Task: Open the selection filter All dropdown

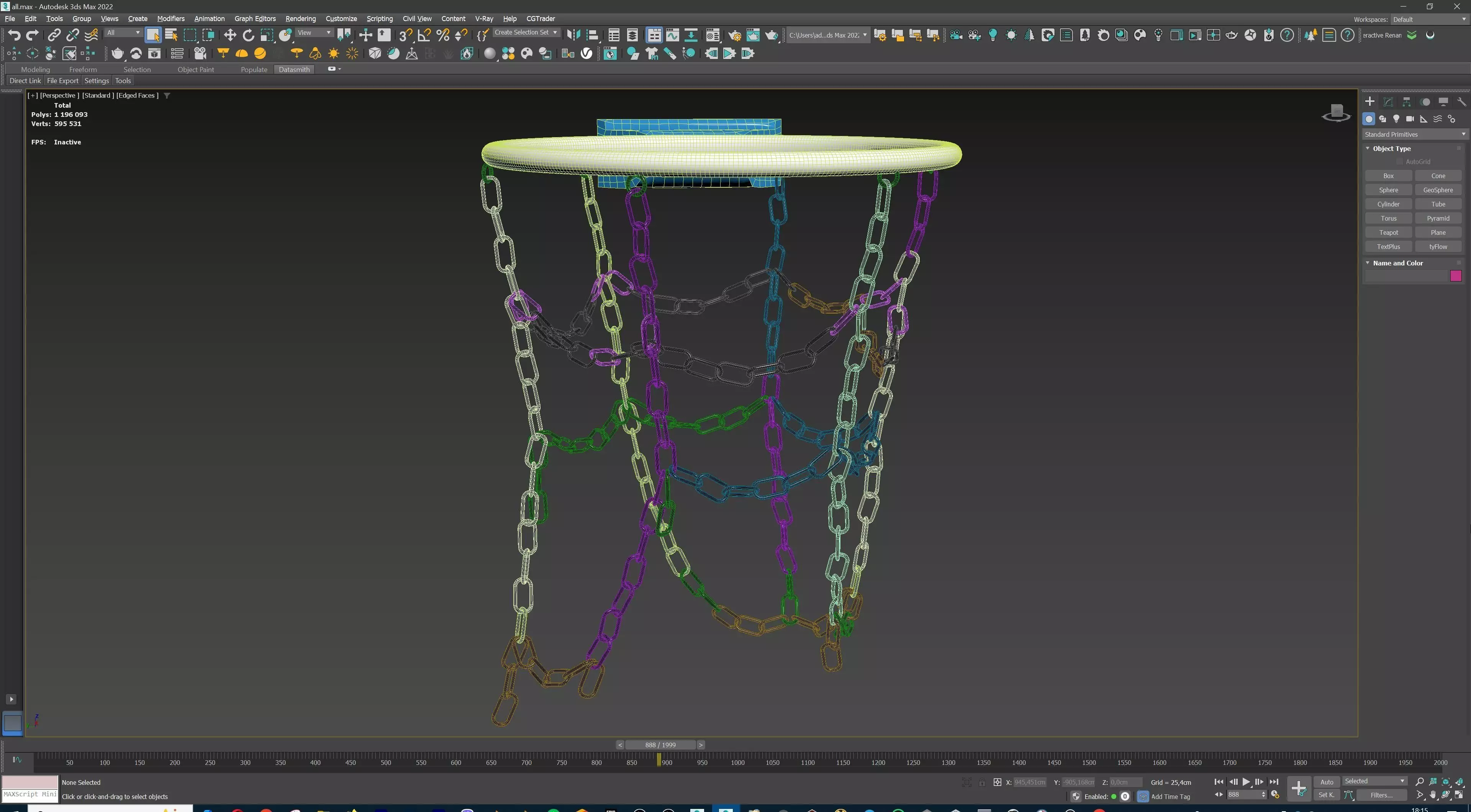Action: coord(123,33)
